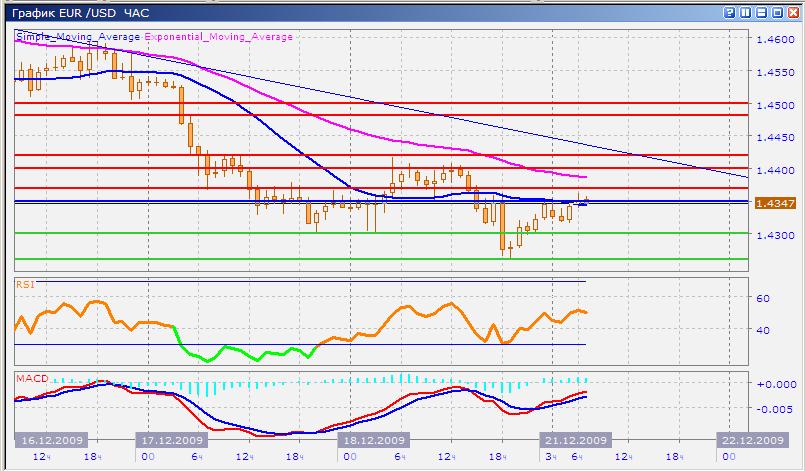
Task: Select the 21.12.2009 date marker
Action: point(574,440)
